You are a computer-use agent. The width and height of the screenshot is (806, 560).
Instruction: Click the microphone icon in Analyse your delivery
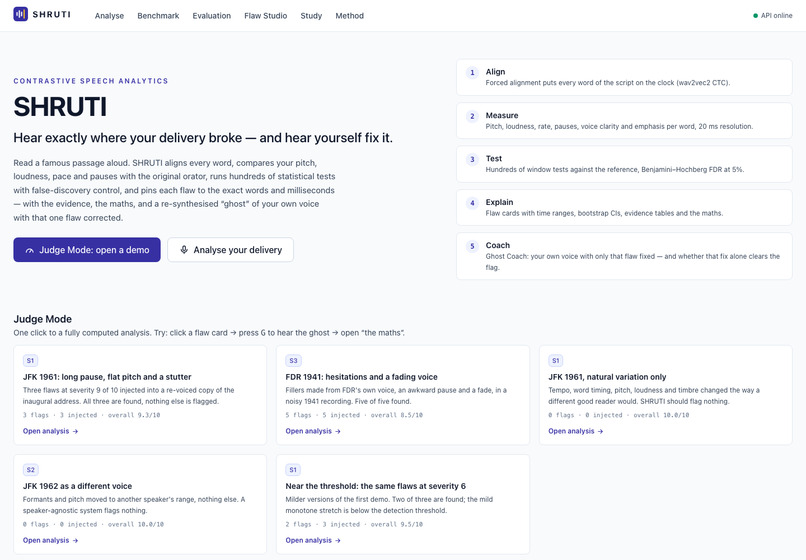click(184, 250)
